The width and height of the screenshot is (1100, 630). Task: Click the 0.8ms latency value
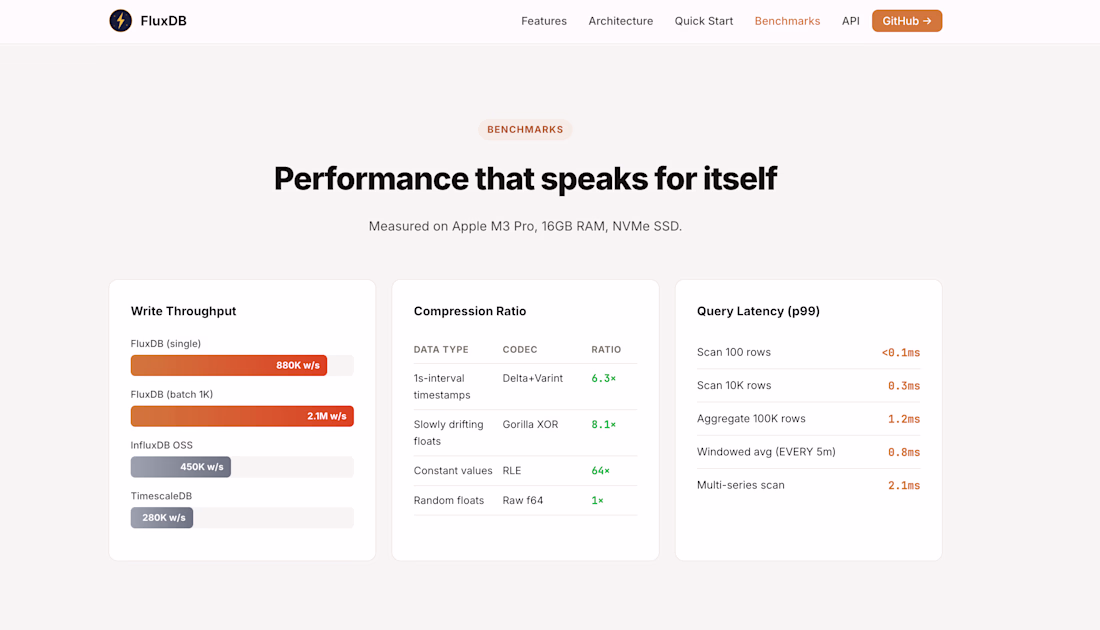(x=904, y=452)
